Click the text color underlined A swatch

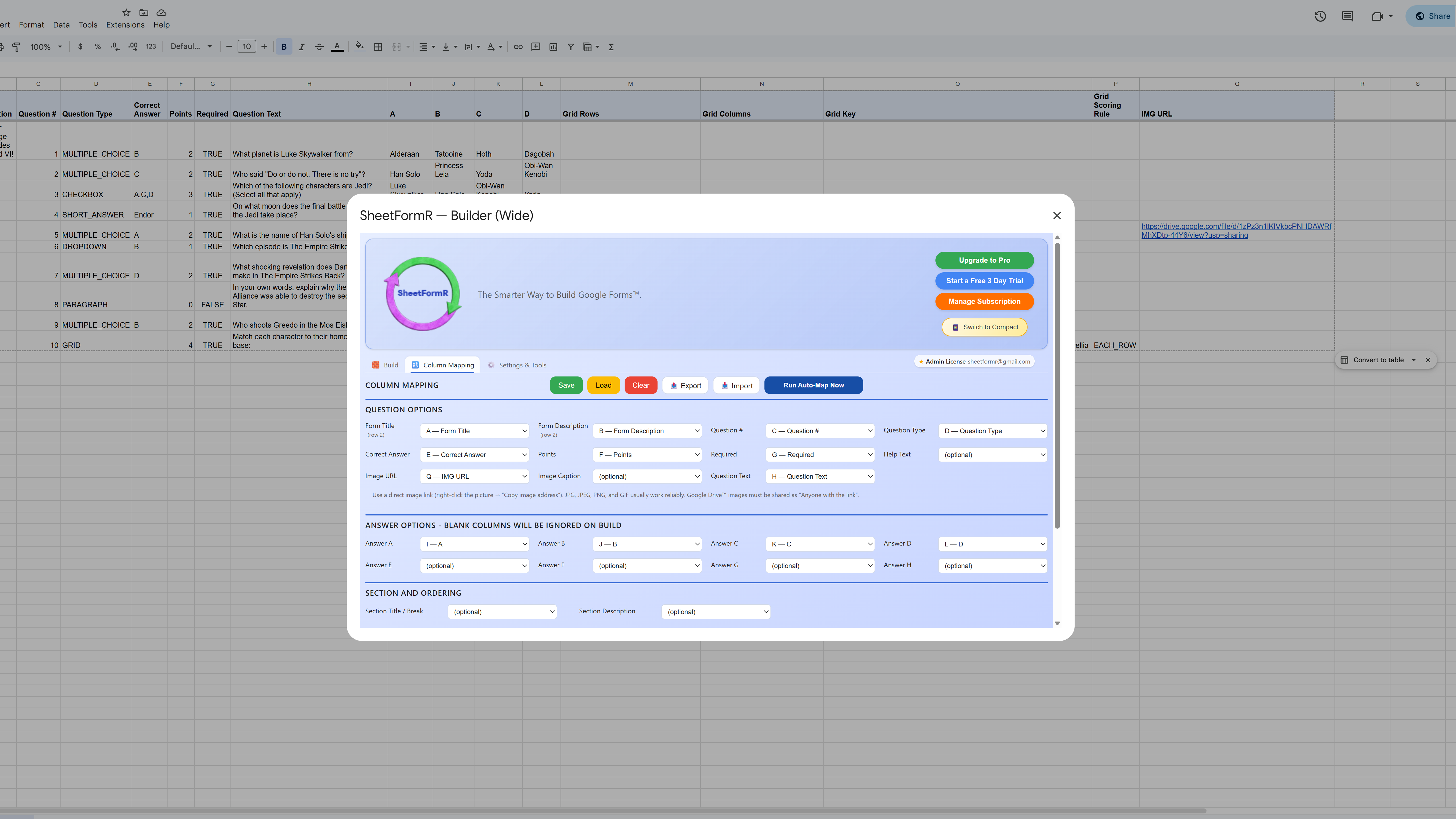(x=337, y=47)
